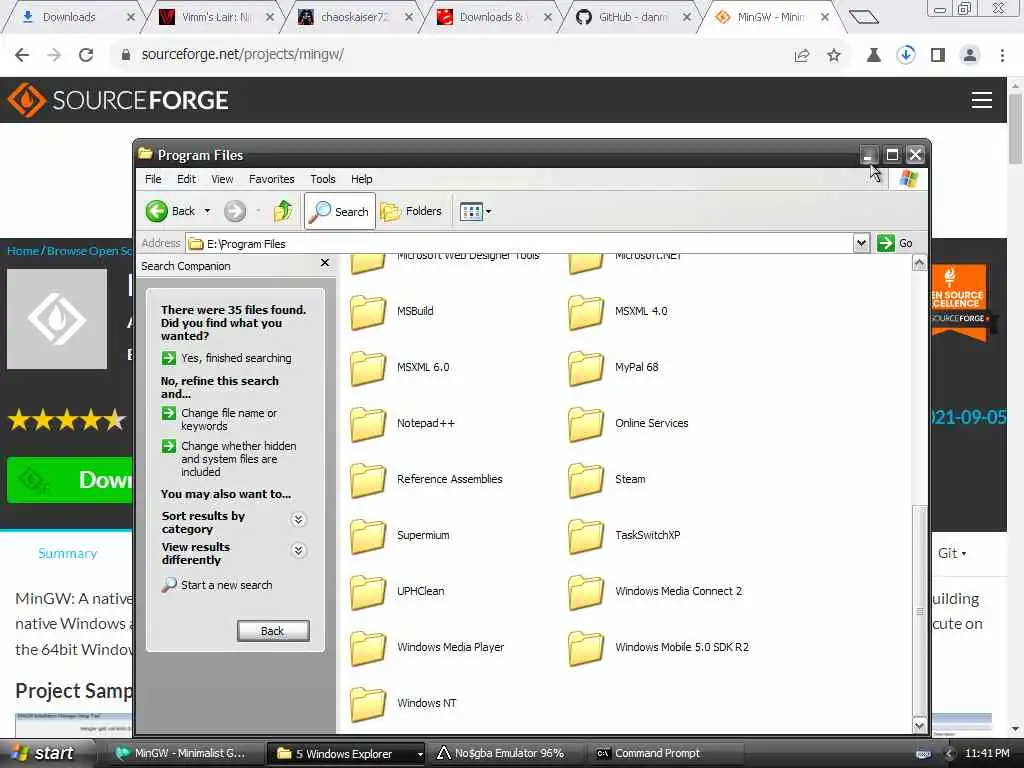Open the File menu in Explorer
The height and width of the screenshot is (768, 1024).
click(x=153, y=179)
